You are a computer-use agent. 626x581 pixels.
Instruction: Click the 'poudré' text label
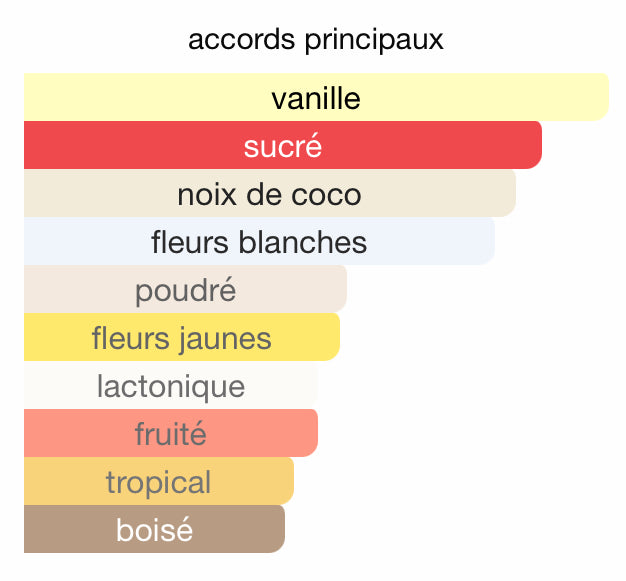tap(185, 290)
